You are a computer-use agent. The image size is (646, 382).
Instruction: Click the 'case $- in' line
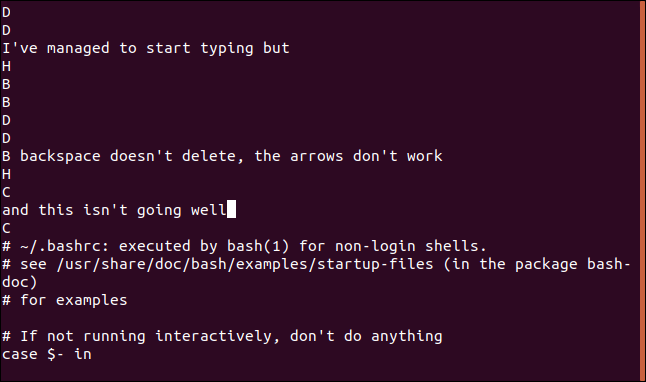(x=47, y=354)
